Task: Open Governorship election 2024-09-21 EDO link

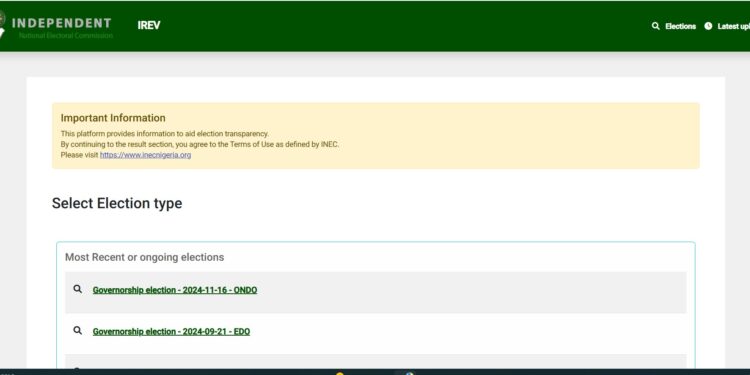Action: [x=171, y=331]
